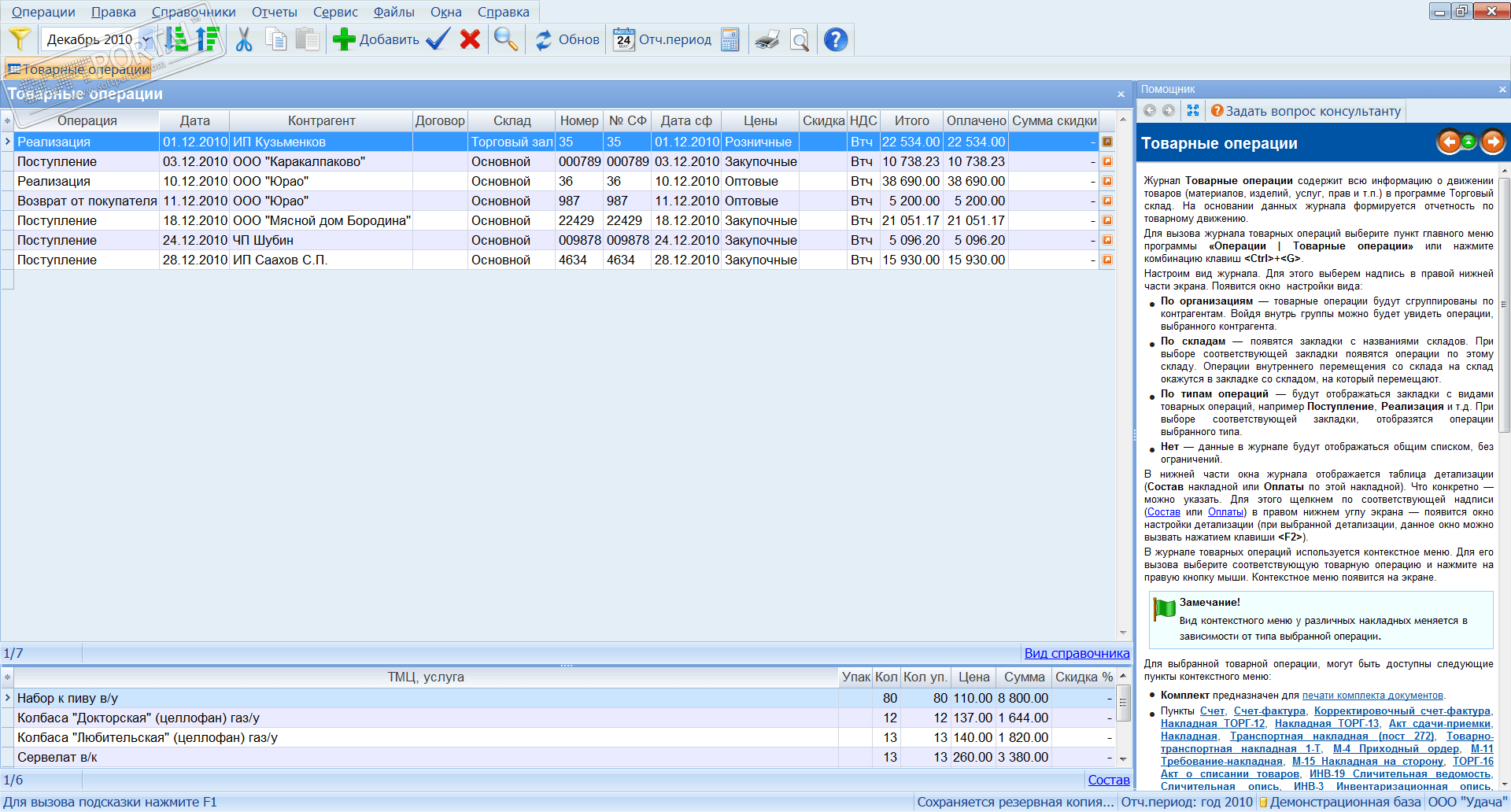Open status icon for the Мясной дом Бородина row
1511x812 pixels.
pos(1107,220)
